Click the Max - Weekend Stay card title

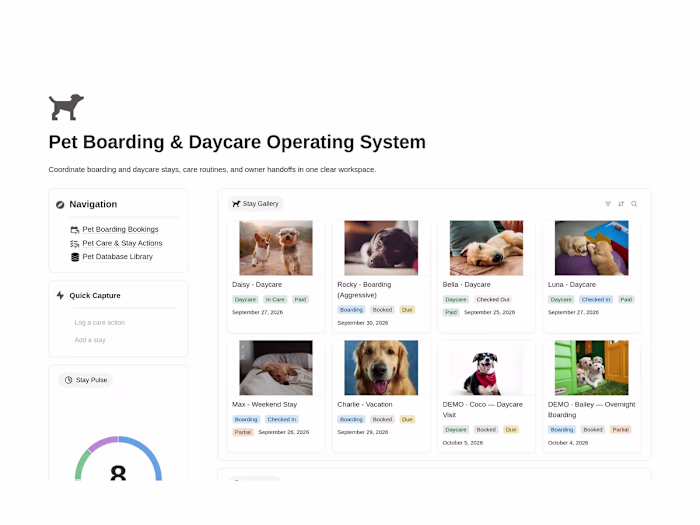click(264, 404)
